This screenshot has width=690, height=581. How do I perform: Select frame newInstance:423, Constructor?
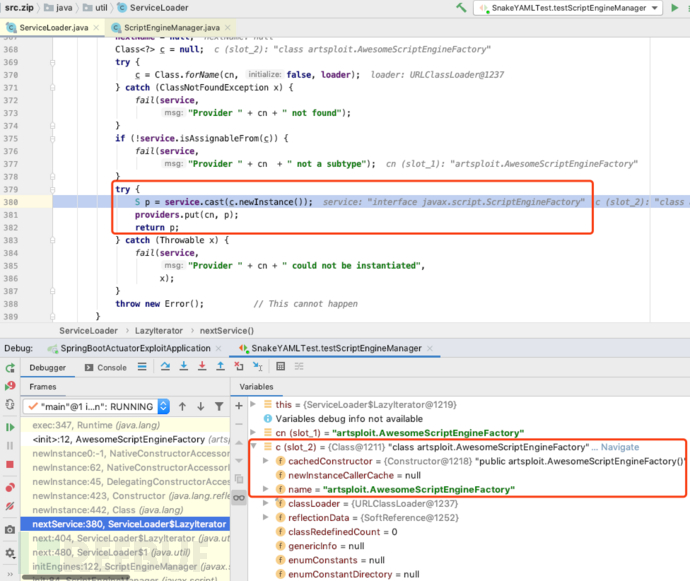[x=125, y=496]
